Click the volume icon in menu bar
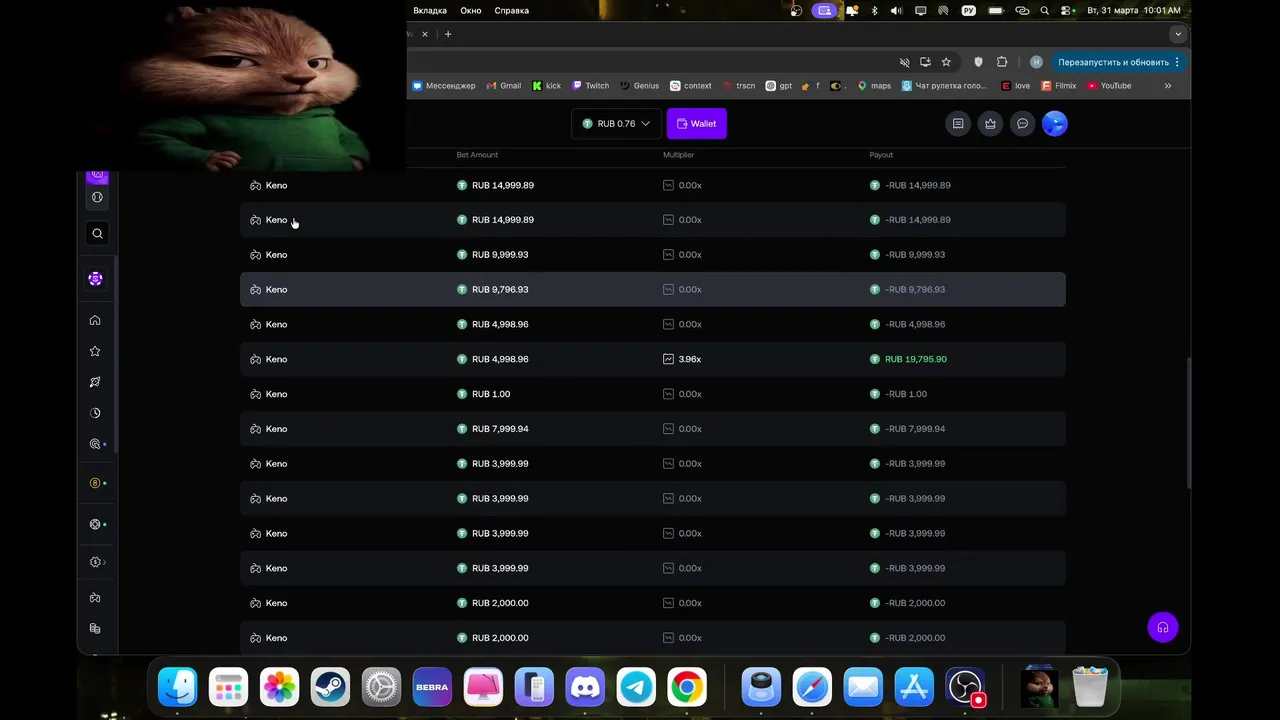 (x=896, y=10)
